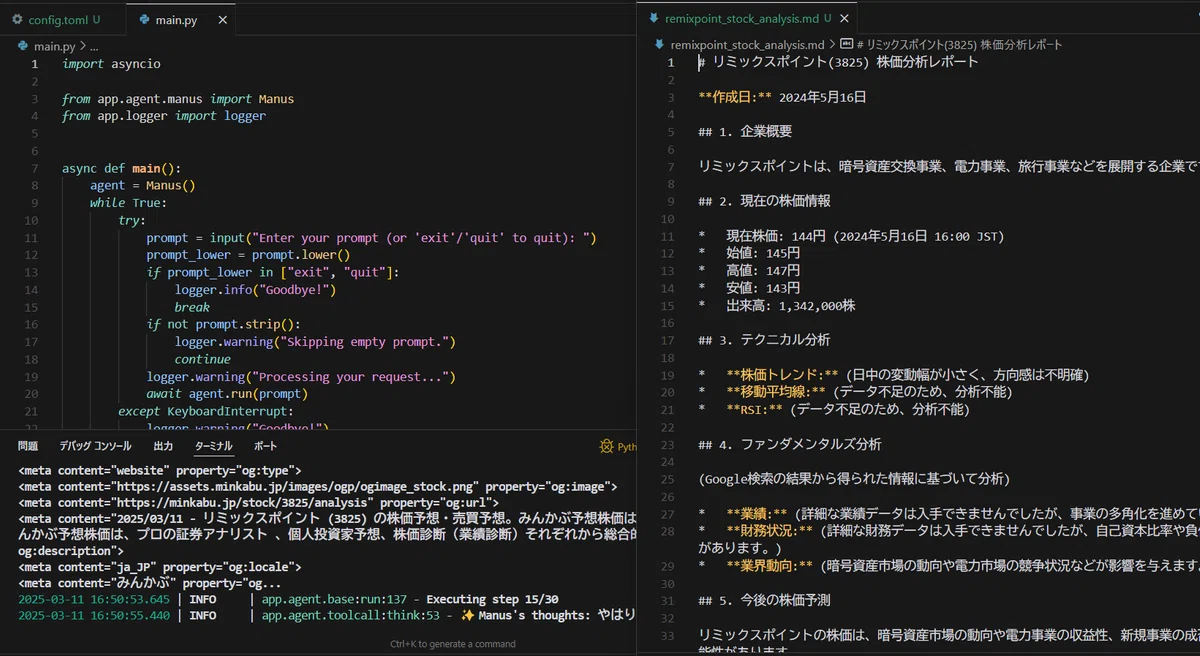Click the "出来高: 1,342,000株" bullet line
The height and width of the screenshot is (656, 1200).
pos(777,305)
